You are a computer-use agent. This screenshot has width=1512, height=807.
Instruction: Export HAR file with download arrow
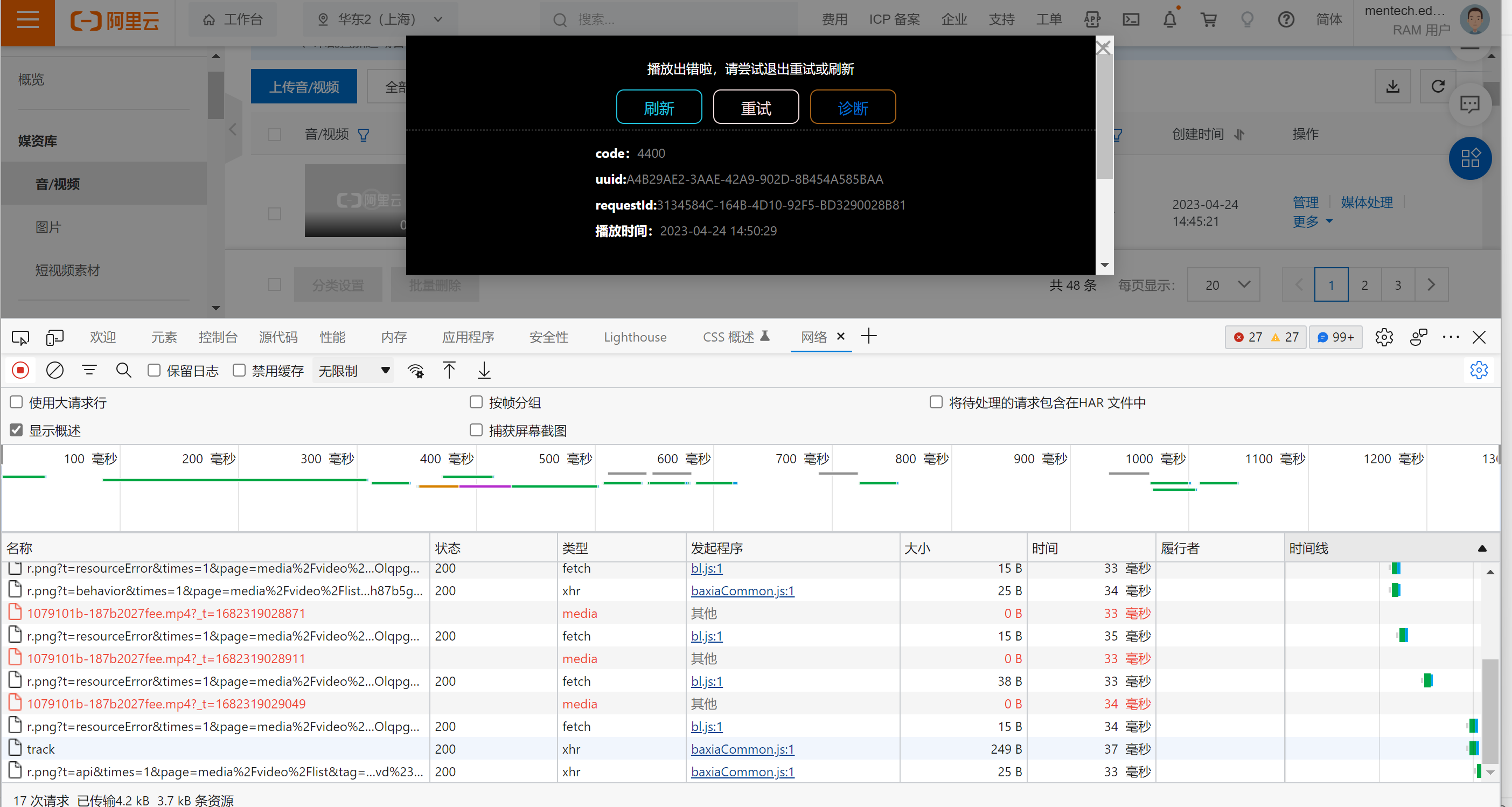pyautogui.click(x=484, y=370)
